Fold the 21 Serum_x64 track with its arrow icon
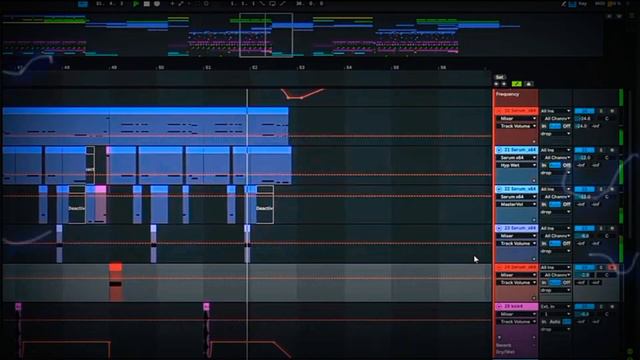This screenshot has height=360, width=640. 499,150
